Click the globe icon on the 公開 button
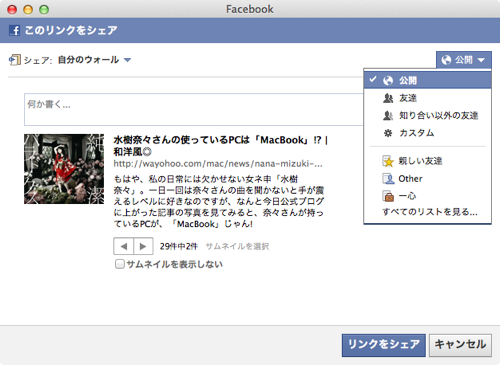Viewport: 500px width, 365px height. click(x=446, y=60)
